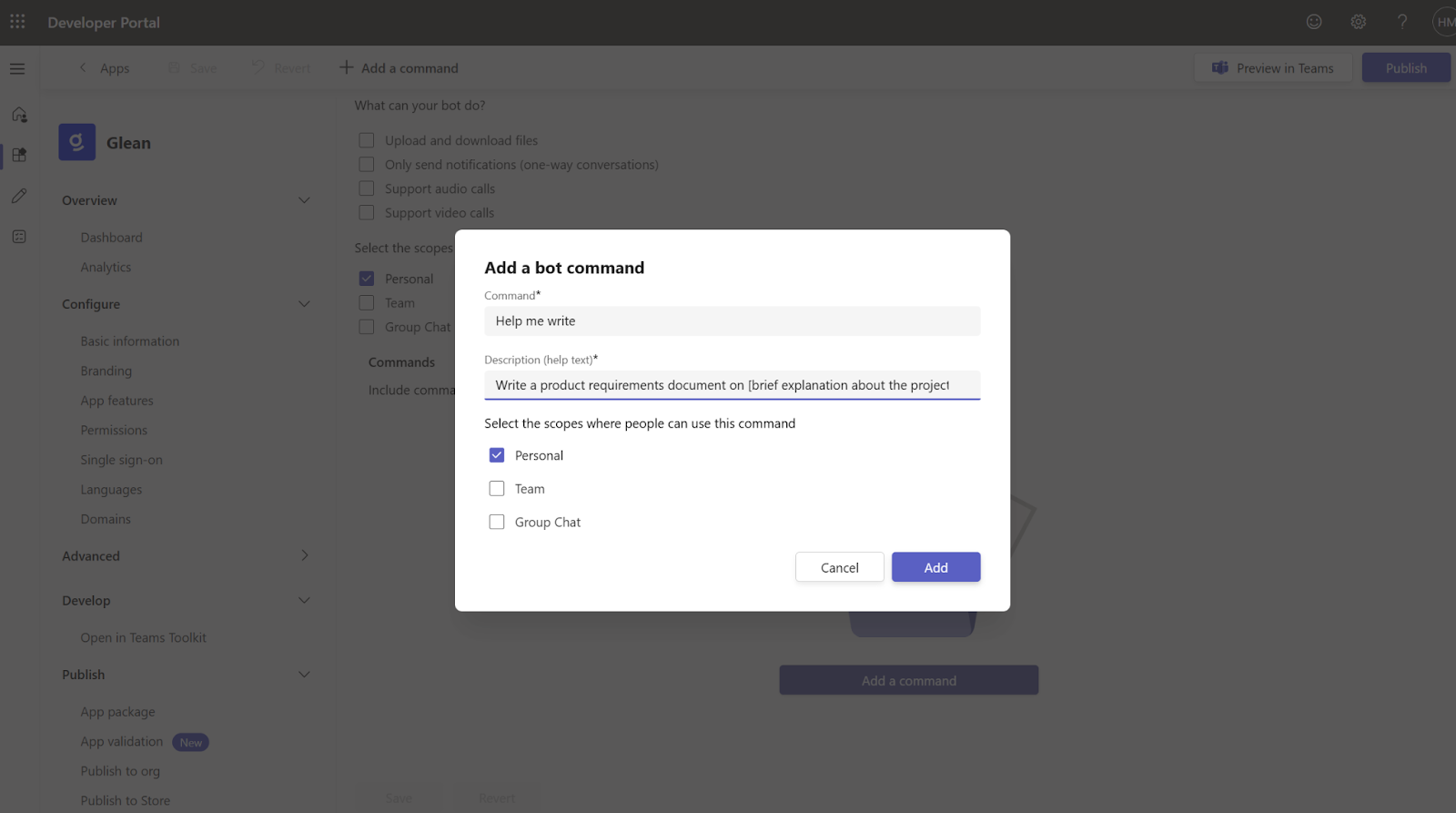Image resolution: width=1456 pixels, height=813 pixels.
Task: Go to App features page
Action: pos(116,401)
